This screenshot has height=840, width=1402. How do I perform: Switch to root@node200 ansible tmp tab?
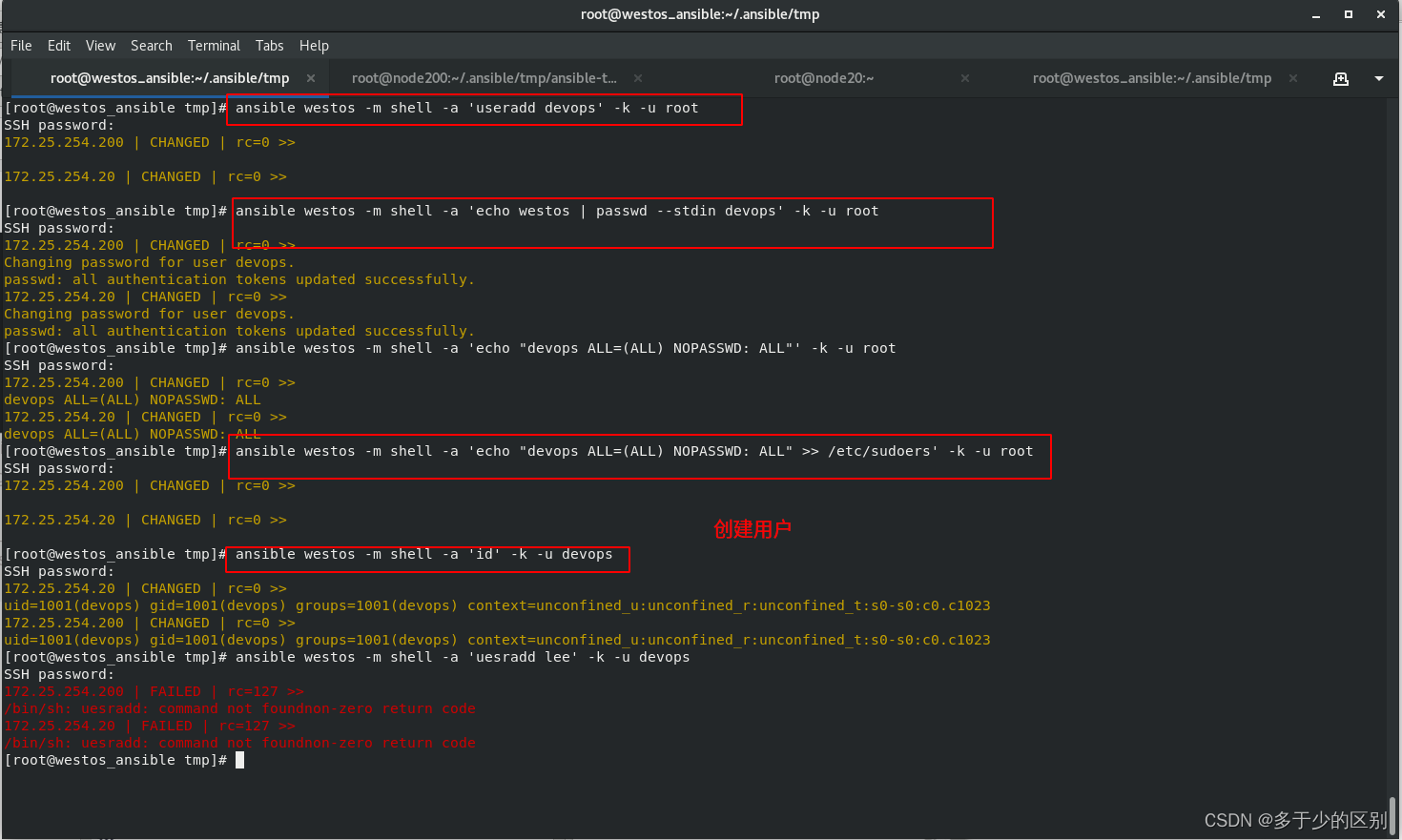484,78
